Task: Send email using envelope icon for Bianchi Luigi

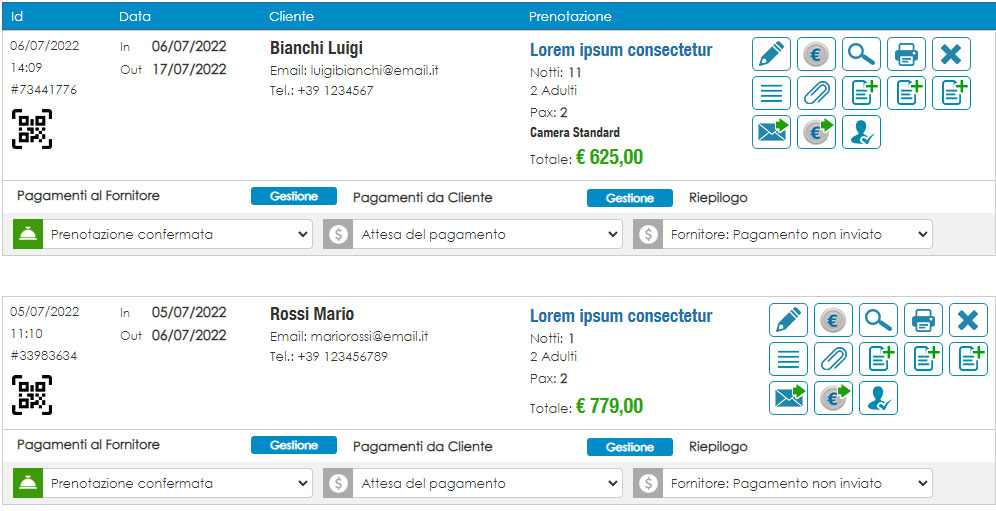Action: [x=771, y=132]
